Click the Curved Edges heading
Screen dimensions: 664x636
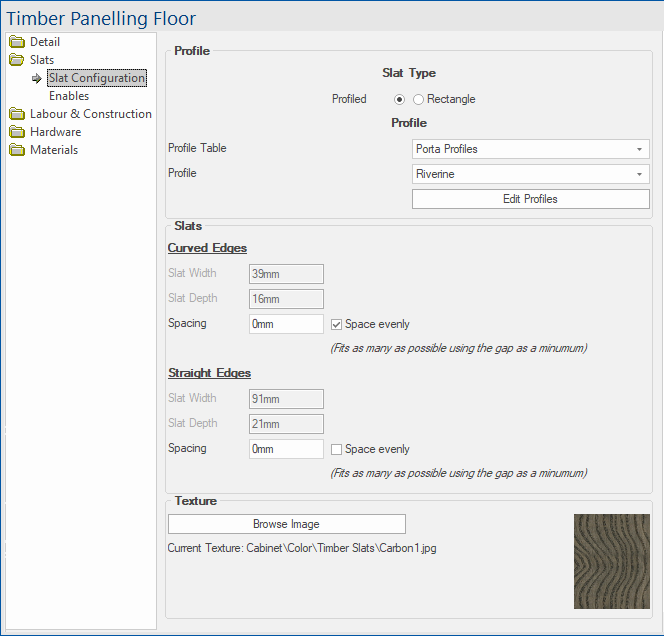coord(207,248)
